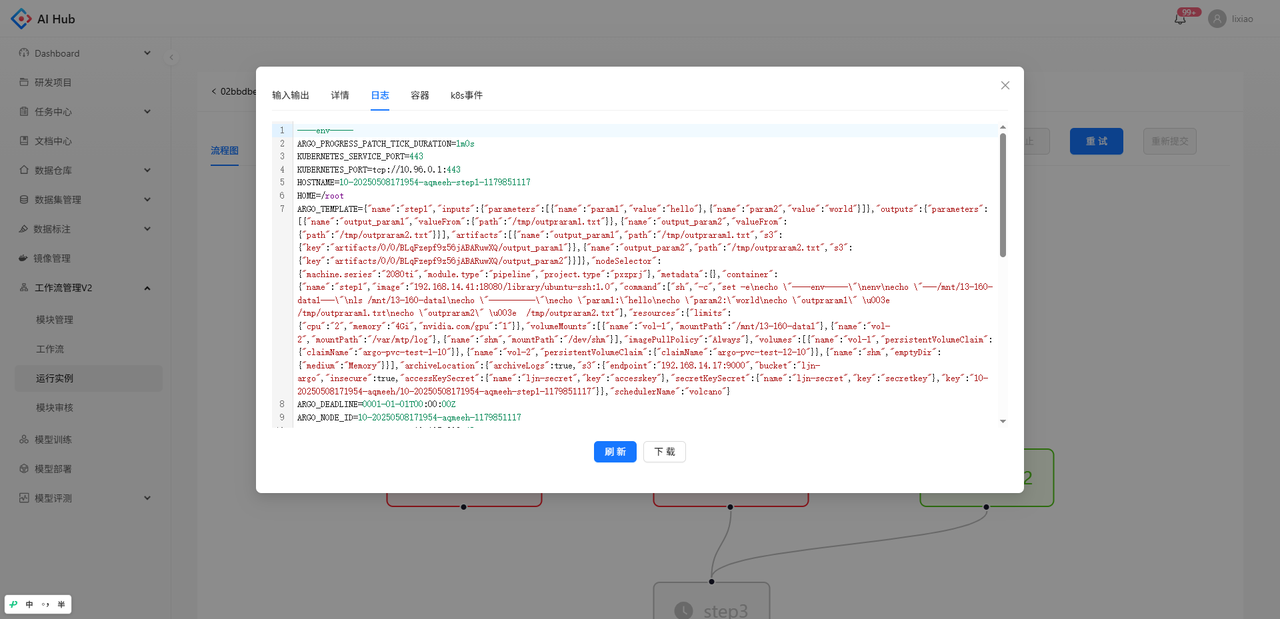Switch to the 输入输出 tab

point(291,95)
